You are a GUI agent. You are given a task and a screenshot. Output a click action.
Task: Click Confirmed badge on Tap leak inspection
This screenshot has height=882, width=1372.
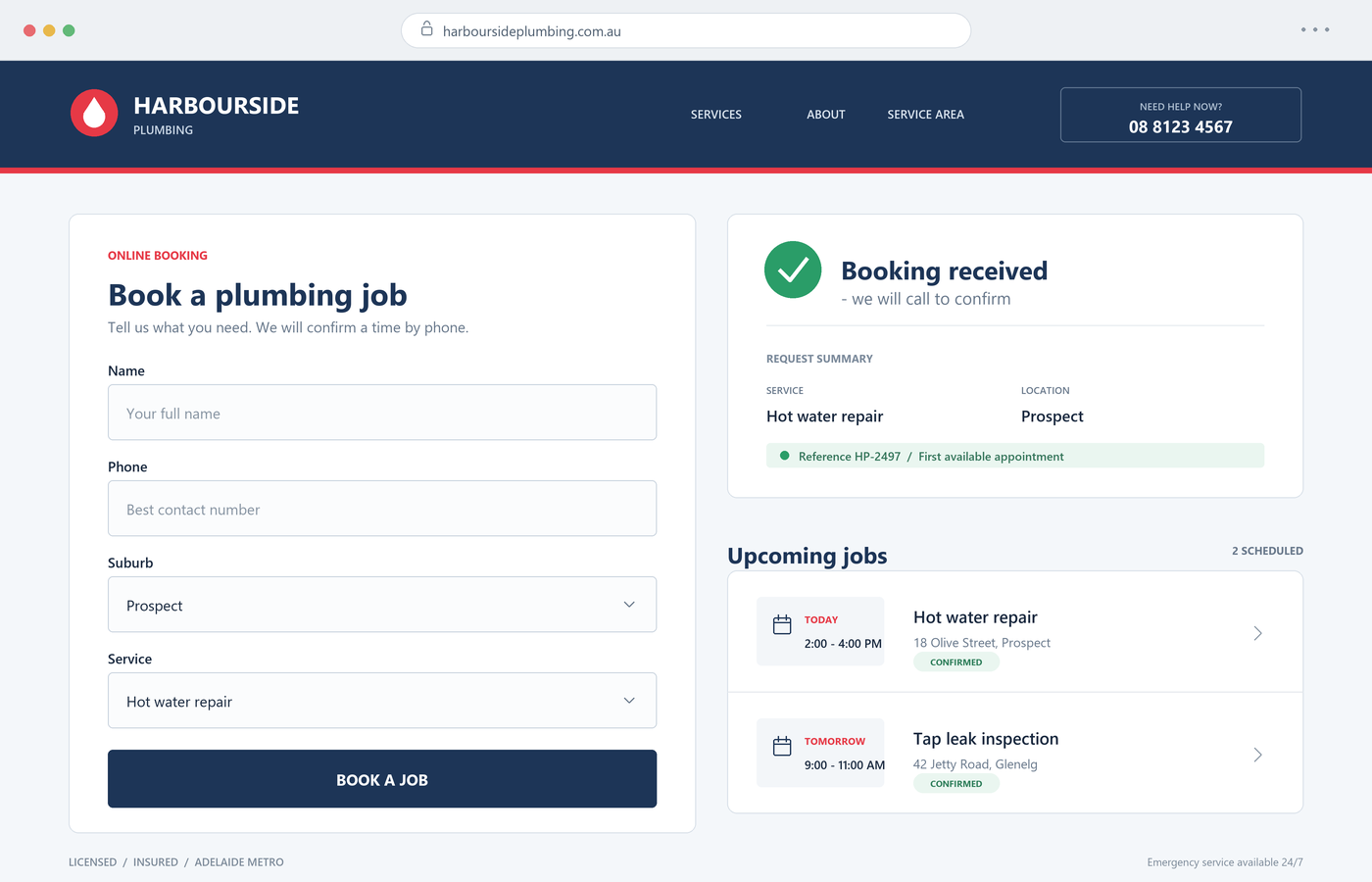(956, 784)
